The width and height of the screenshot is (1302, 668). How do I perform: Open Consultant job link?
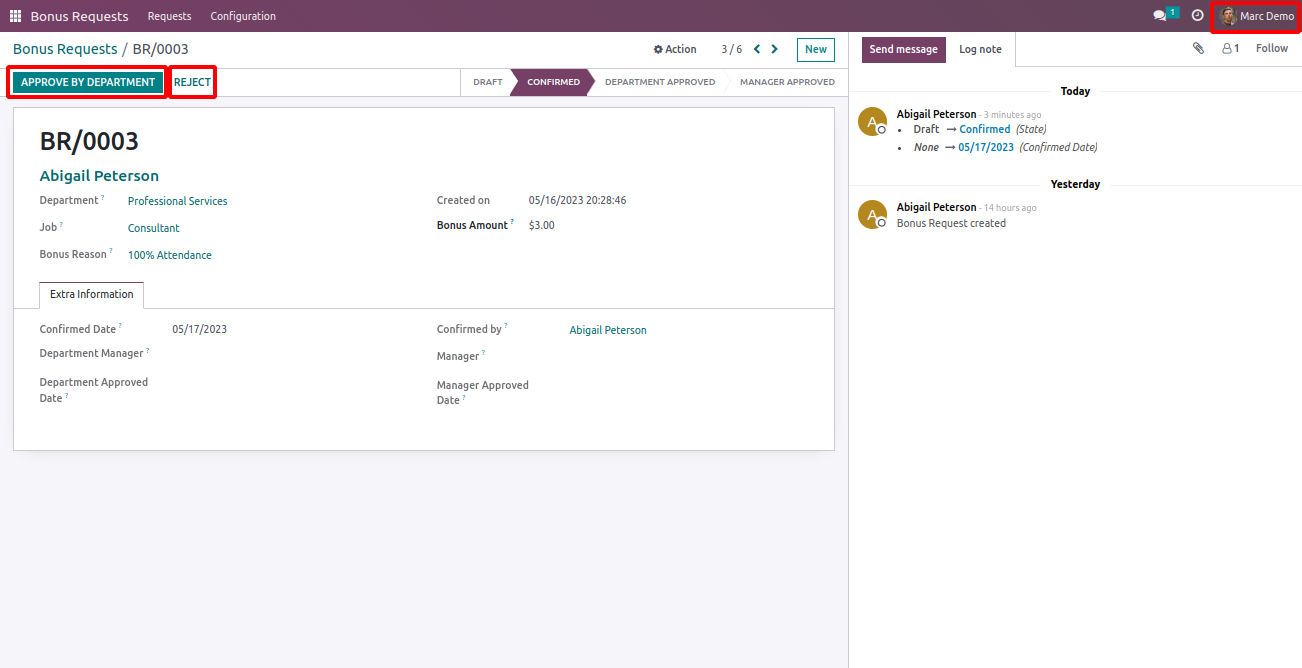pos(154,228)
